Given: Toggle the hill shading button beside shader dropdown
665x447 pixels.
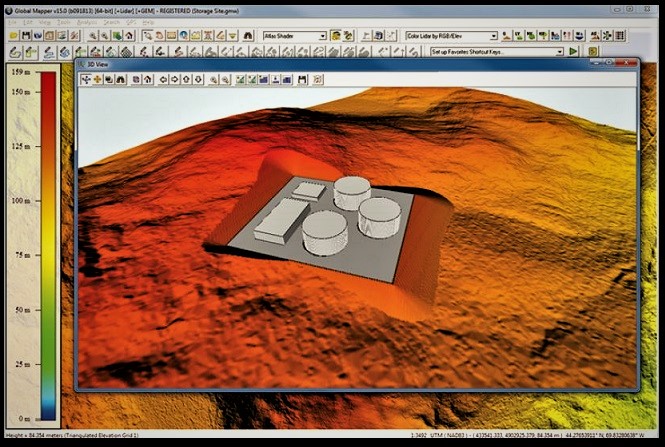Looking at the screenshot, I should coord(335,36).
